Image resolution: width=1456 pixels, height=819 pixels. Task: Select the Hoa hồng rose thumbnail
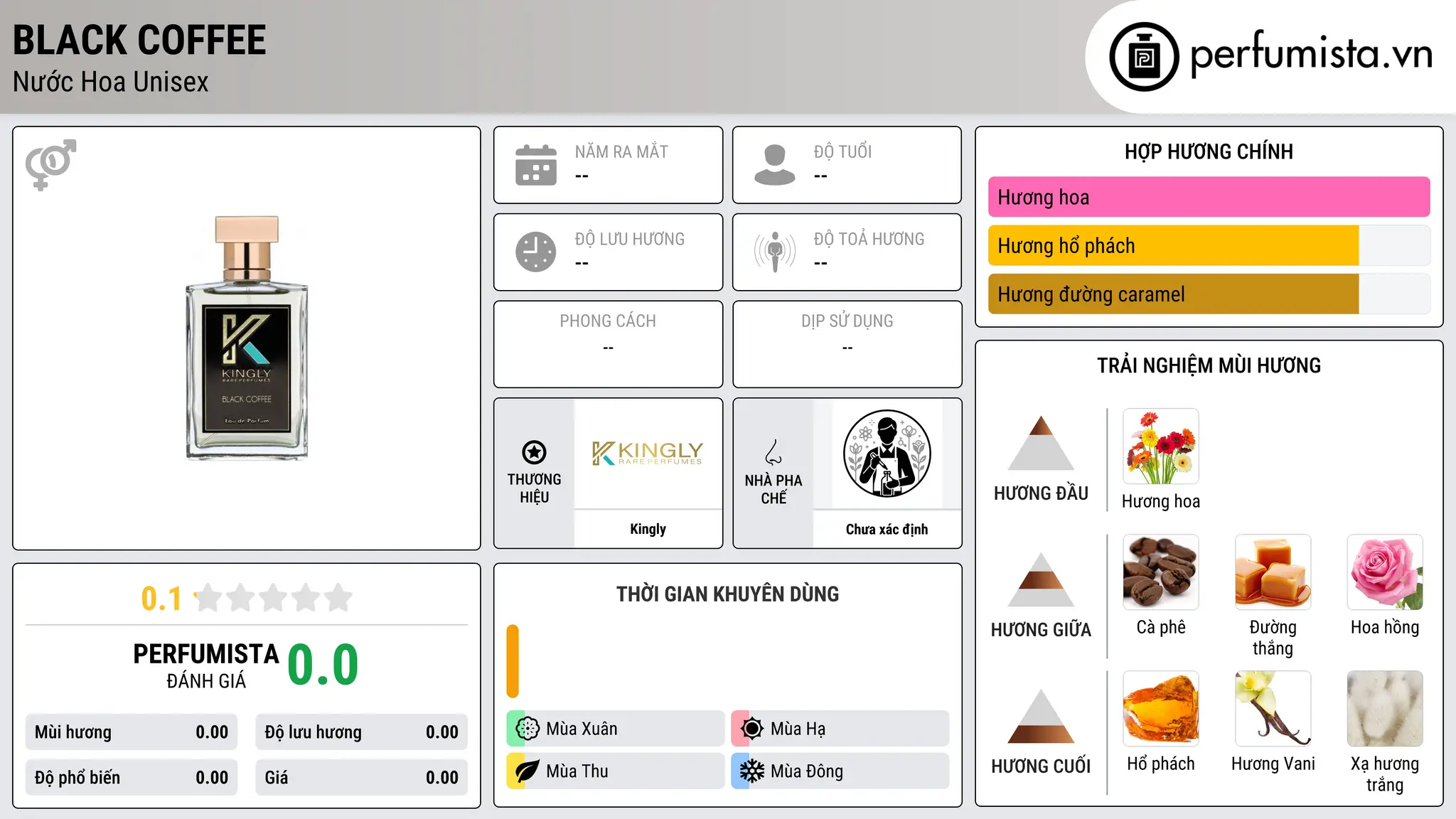point(1385,572)
